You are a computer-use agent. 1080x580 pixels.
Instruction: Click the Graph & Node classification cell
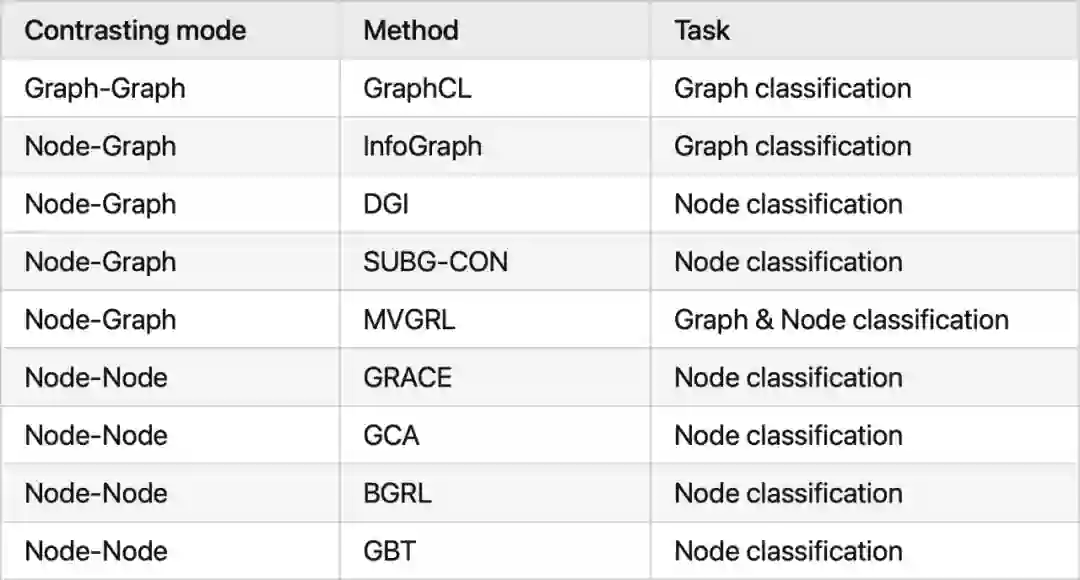tap(841, 320)
